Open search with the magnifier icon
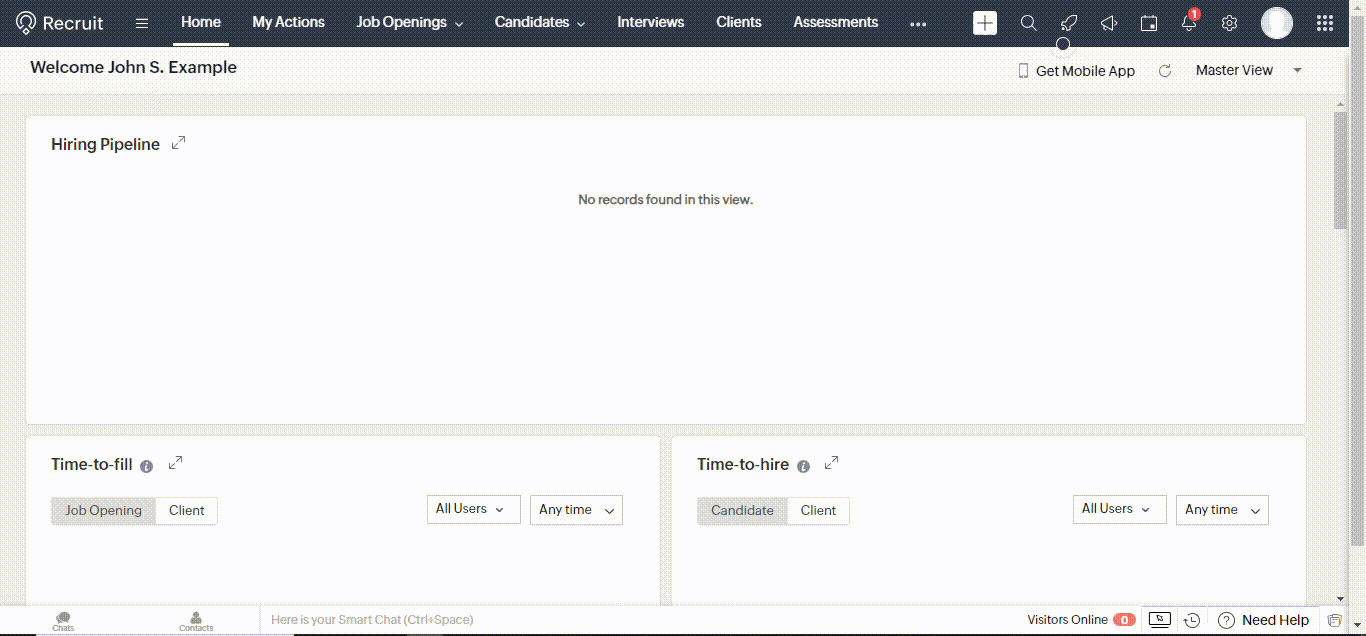This screenshot has height=636, width=1366. [x=1028, y=23]
